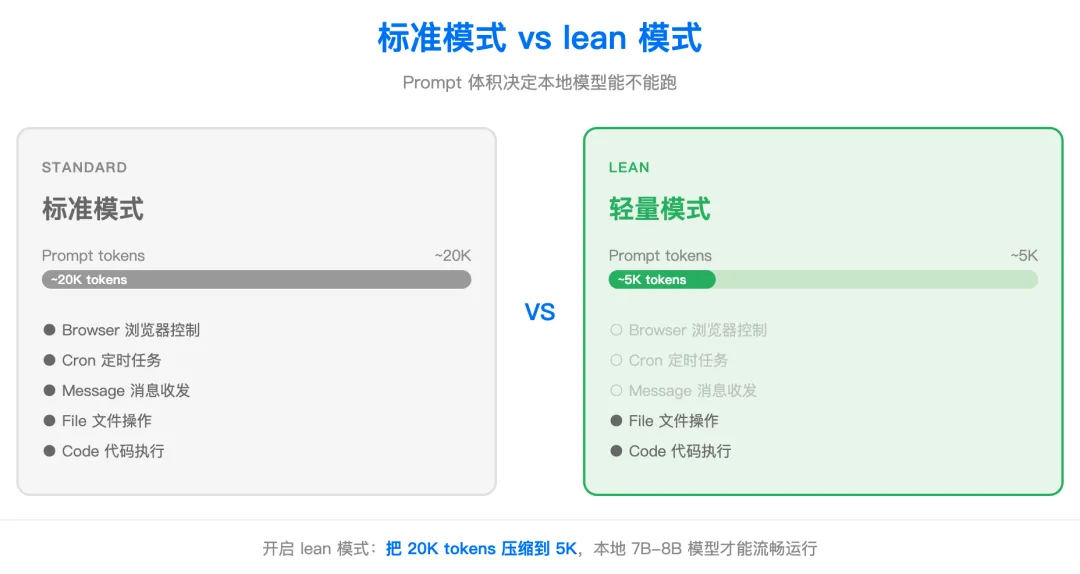Toggle the hollow Message 消息收发 circle in lean mode

tap(616, 391)
